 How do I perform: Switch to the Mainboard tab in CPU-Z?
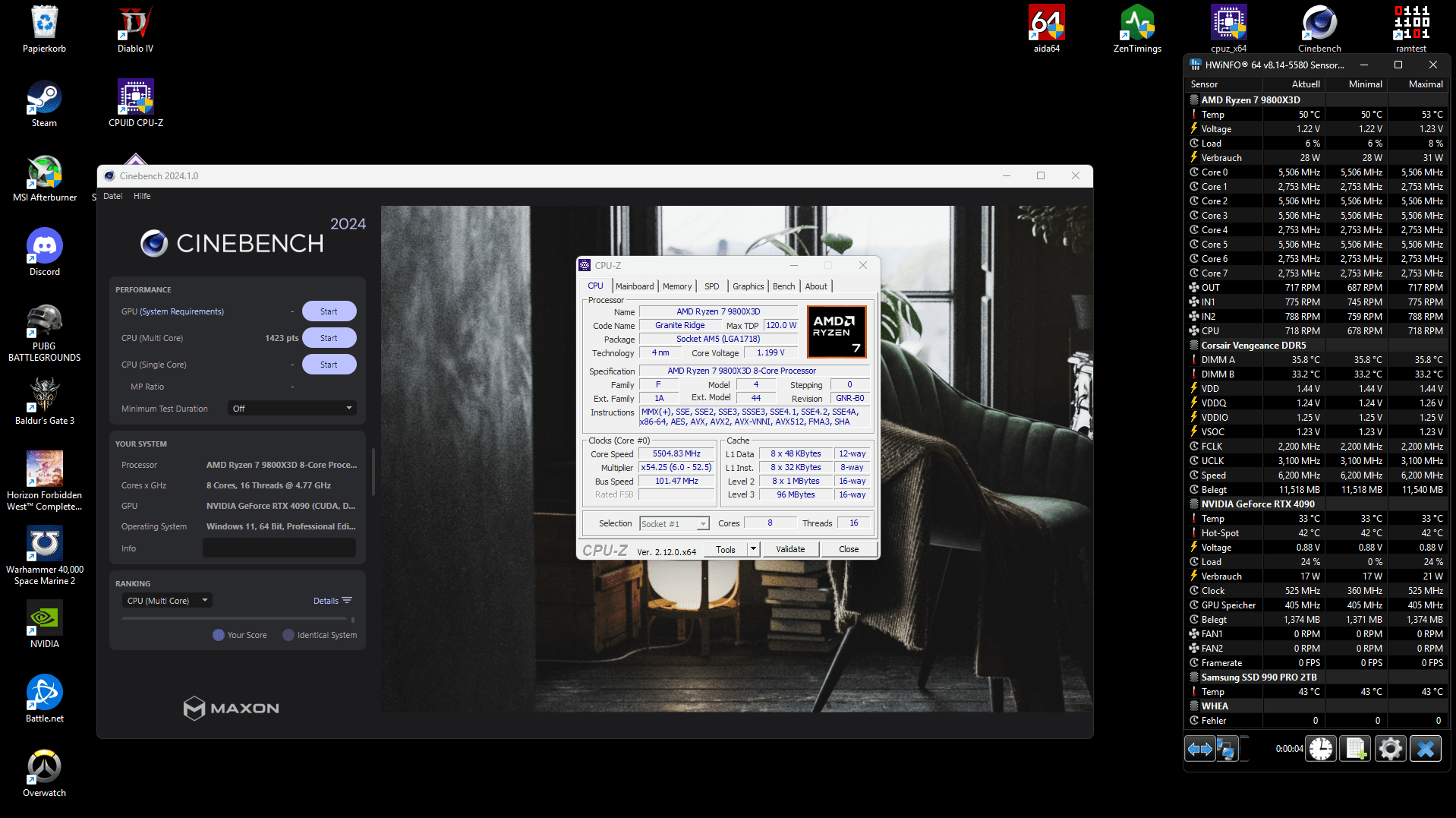point(635,286)
